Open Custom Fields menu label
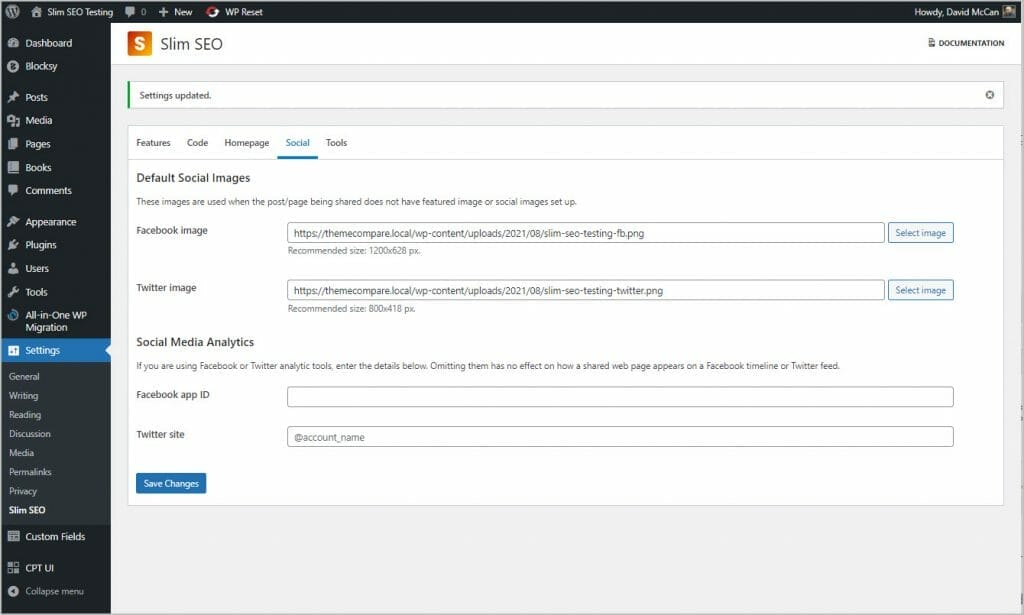 point(56,537)
